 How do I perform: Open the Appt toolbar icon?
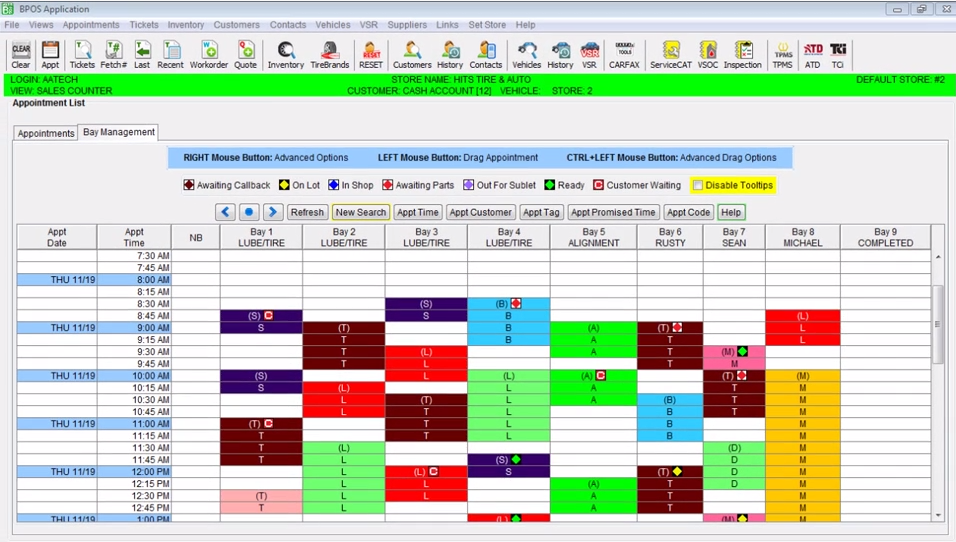50,55
